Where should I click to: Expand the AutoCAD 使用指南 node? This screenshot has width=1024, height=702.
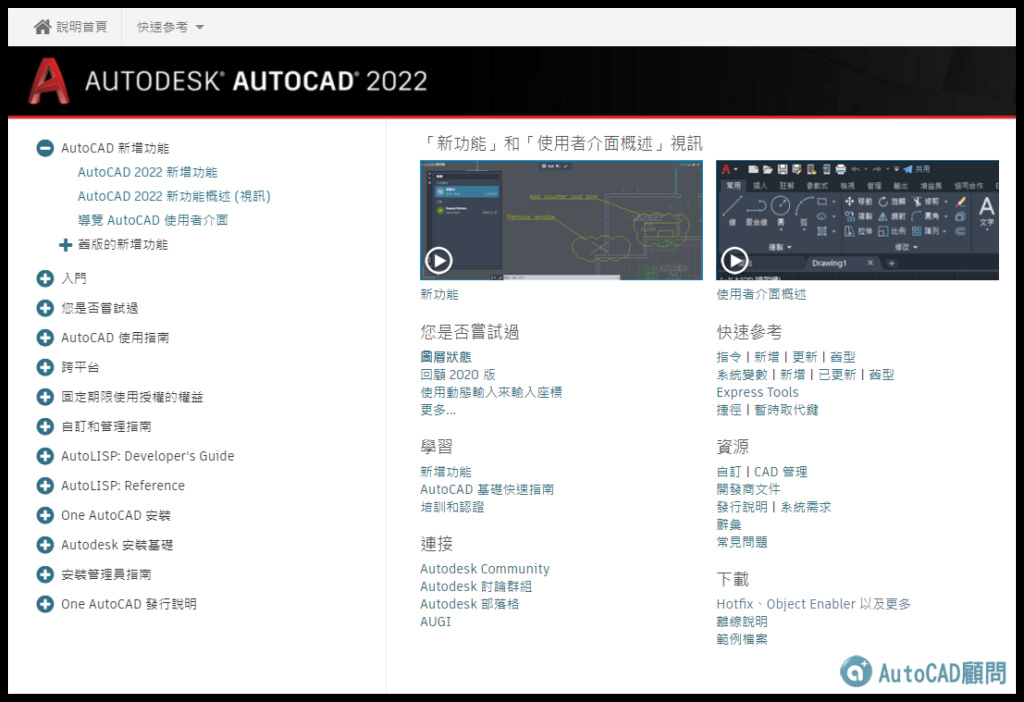45,338
